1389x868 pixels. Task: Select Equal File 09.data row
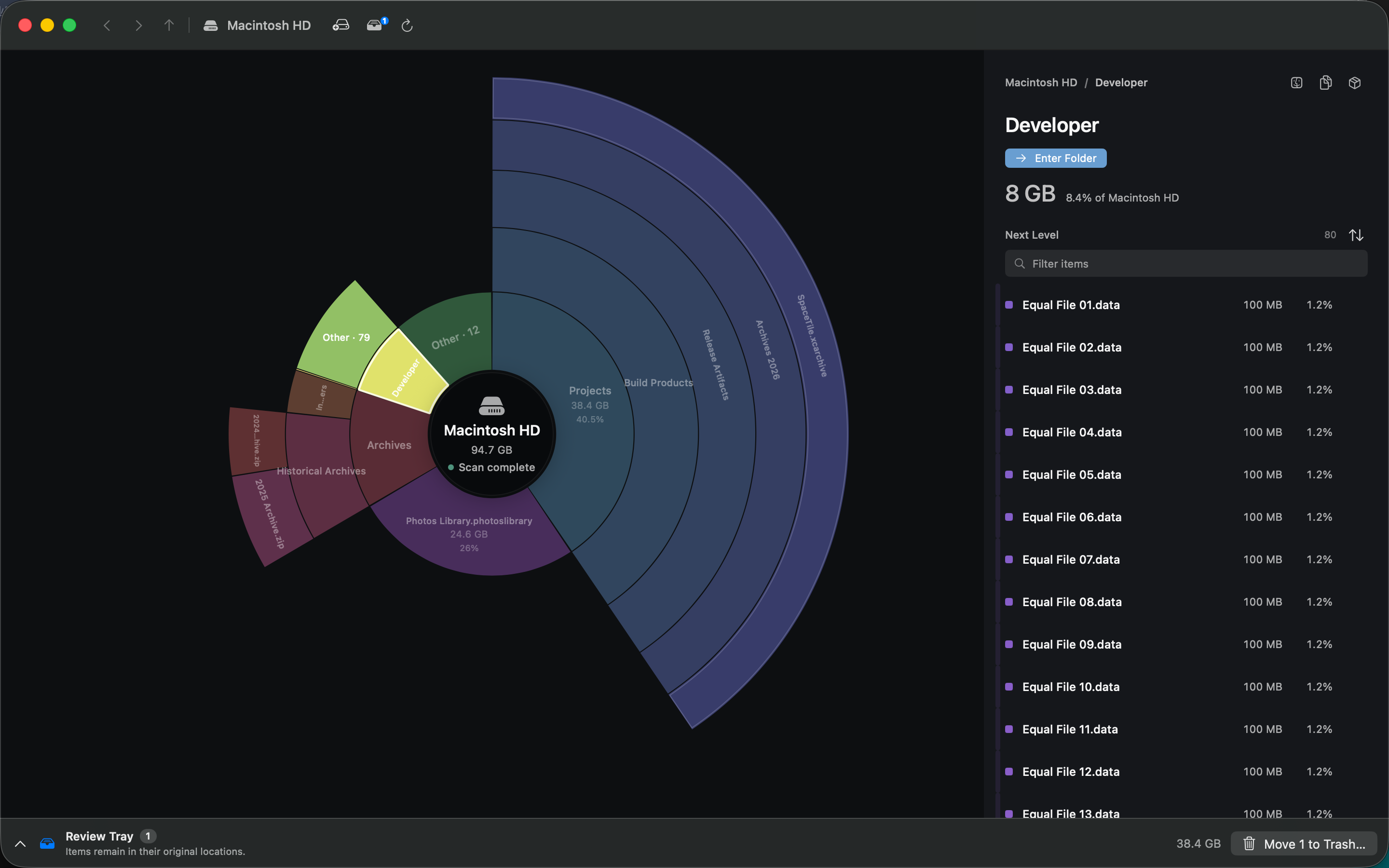pos(1186,645)
